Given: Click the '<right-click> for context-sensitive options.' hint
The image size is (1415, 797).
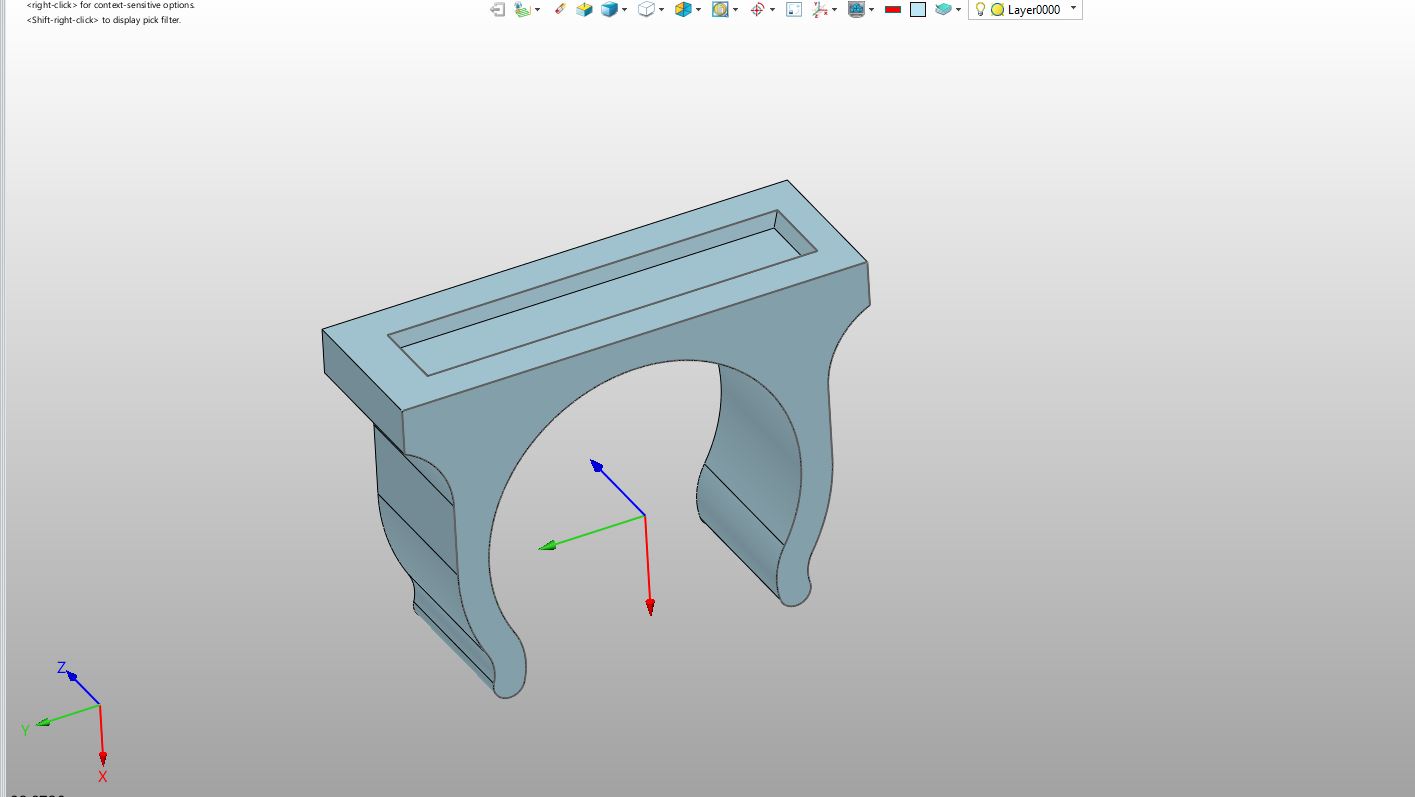Looking at the screenshot, I should [111, 5].
